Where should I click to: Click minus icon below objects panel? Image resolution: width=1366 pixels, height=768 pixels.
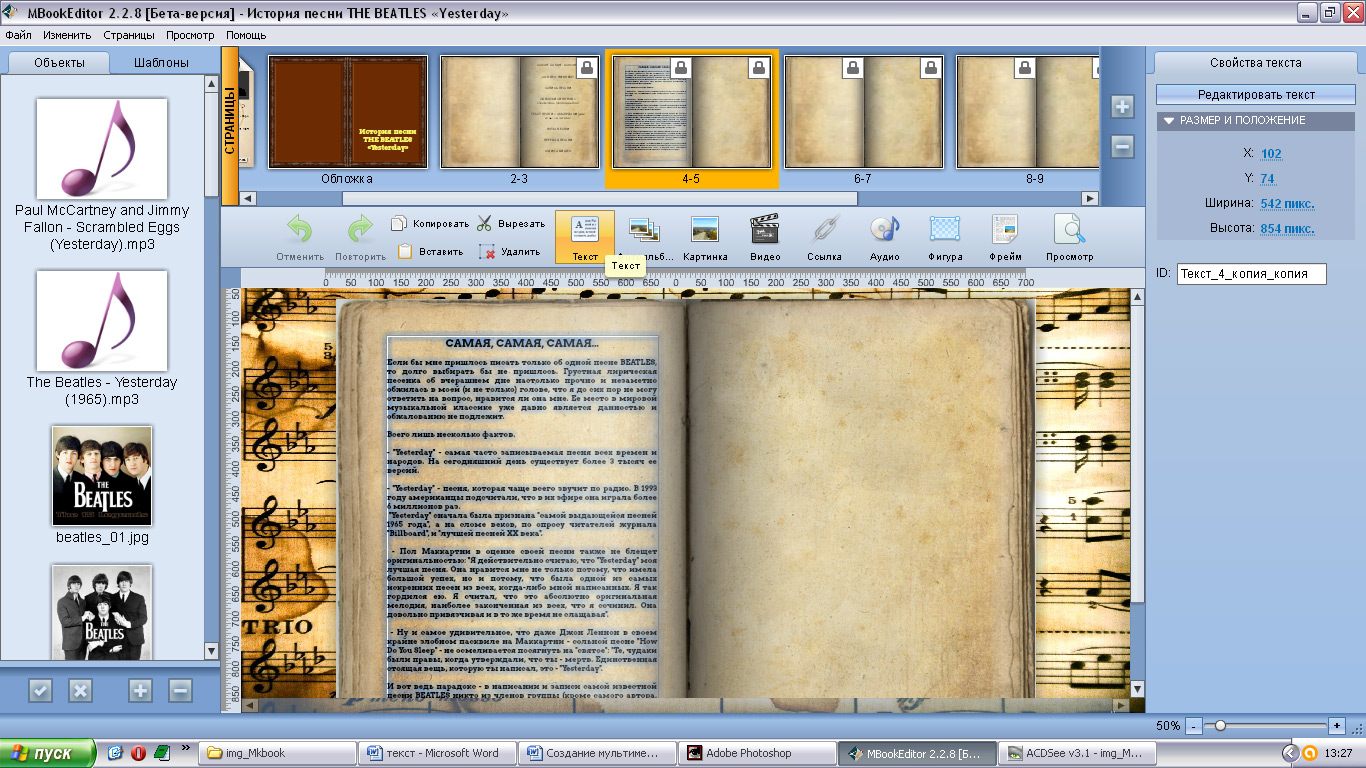[180, 690]
